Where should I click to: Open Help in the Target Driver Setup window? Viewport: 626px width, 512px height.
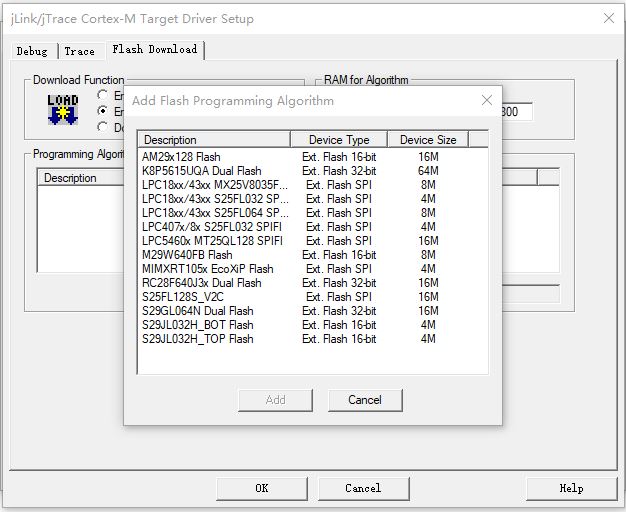click(x=571, y=488)
